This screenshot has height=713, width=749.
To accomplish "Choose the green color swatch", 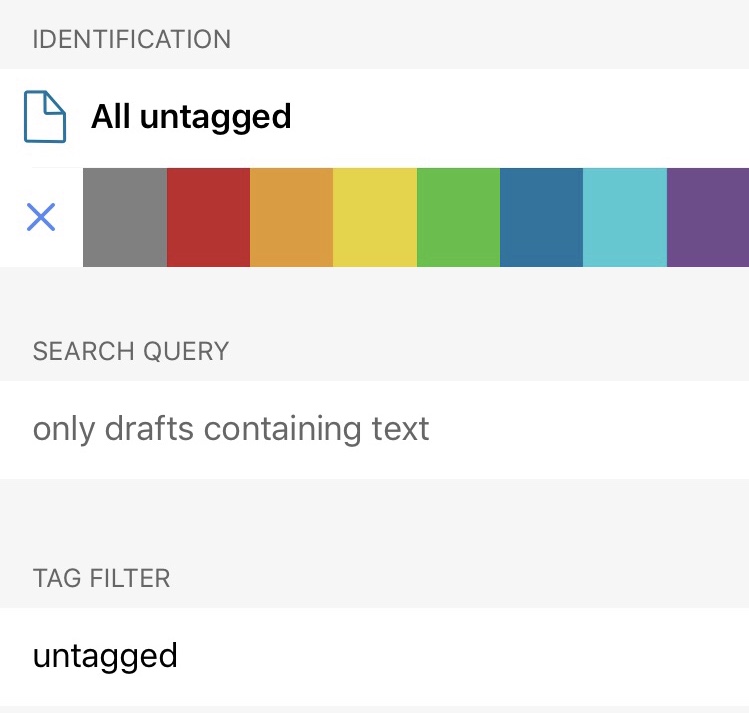I will (x=458, y=217).
